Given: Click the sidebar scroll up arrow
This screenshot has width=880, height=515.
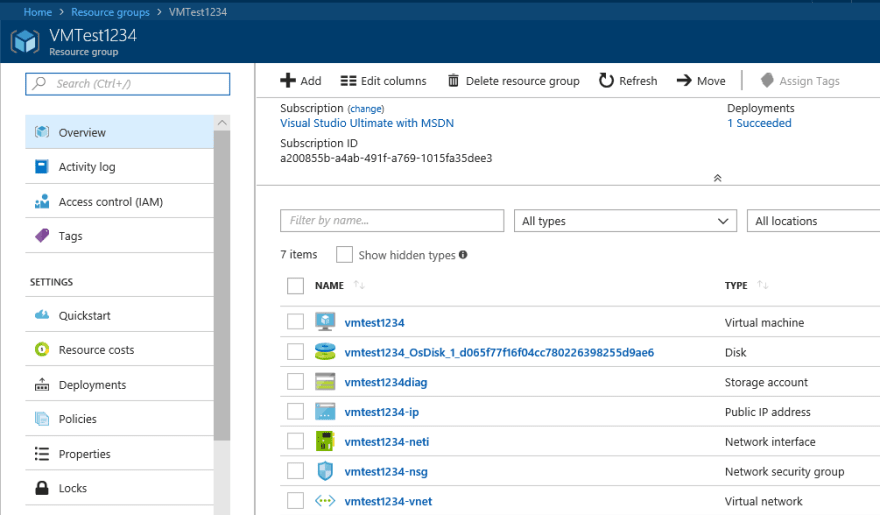Looking at the screenshot, I should 222,122.
